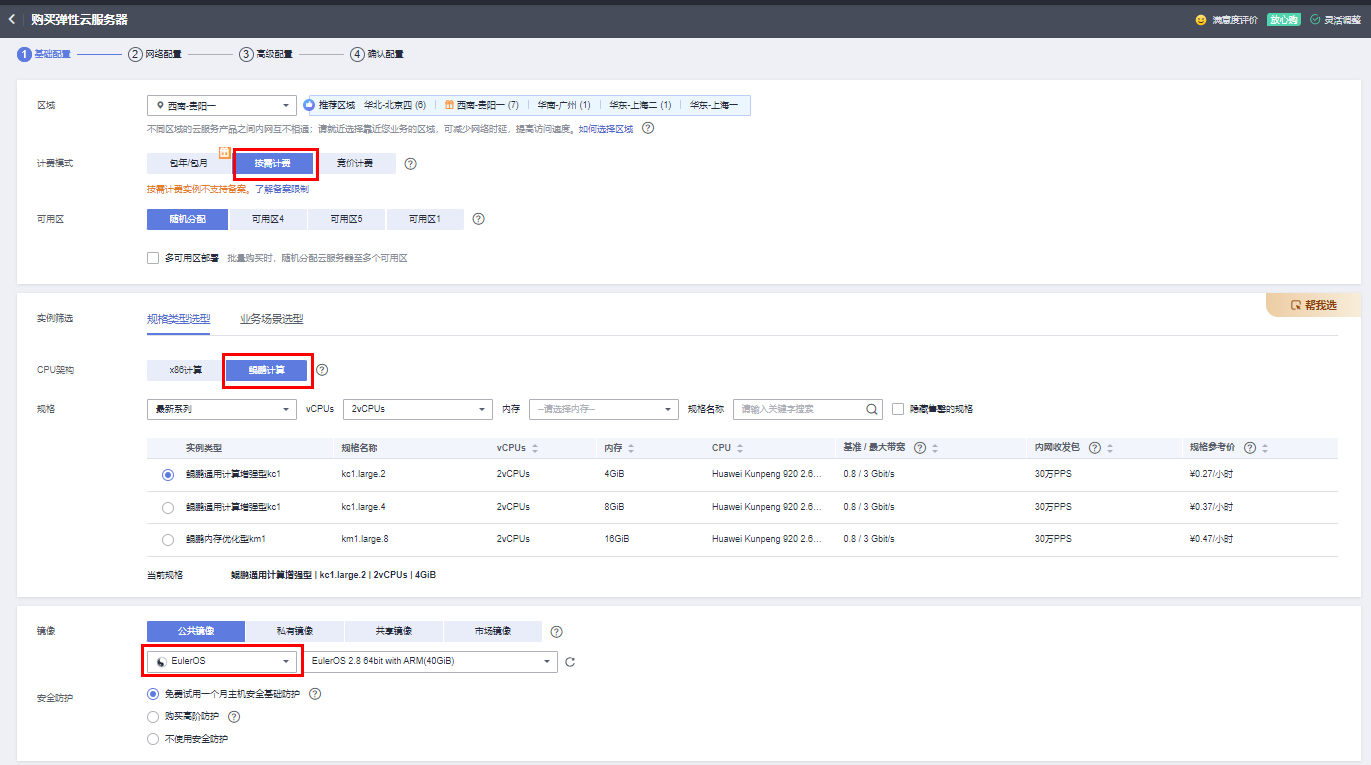Click the search magnifier in 规格名称 field

pos(872,409)
